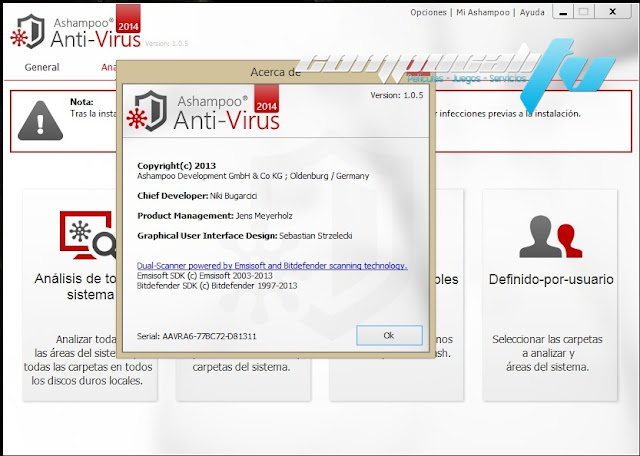This screenshot has width=640, height=456.
Task: Click the Product Management Jens Meyerholz line
Action: click(x=215, y=216)
